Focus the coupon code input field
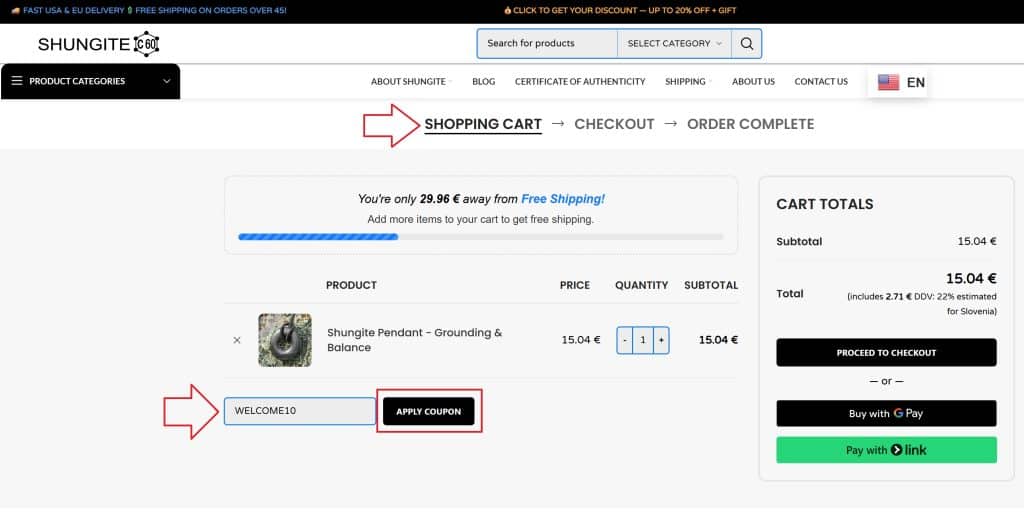Screen dimensions: 1024x516 (x=300, y=411)
